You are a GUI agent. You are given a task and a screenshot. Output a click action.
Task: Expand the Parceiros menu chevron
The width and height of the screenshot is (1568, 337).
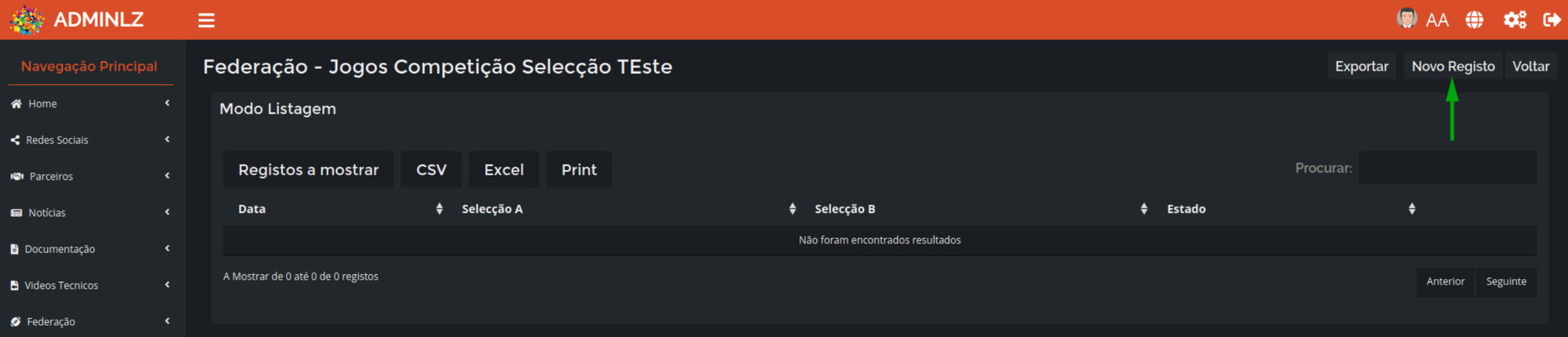point(167,176)
